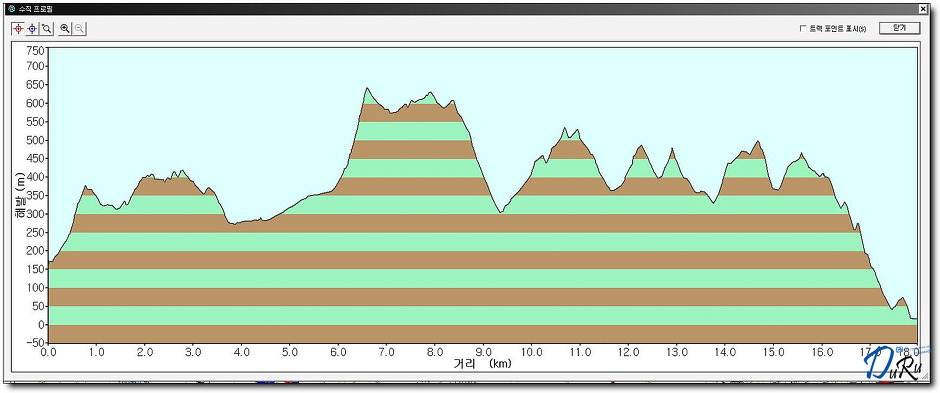
Task: Open the window icon menu in title bar
Action: pyautogui.click(x=11, y=9)
